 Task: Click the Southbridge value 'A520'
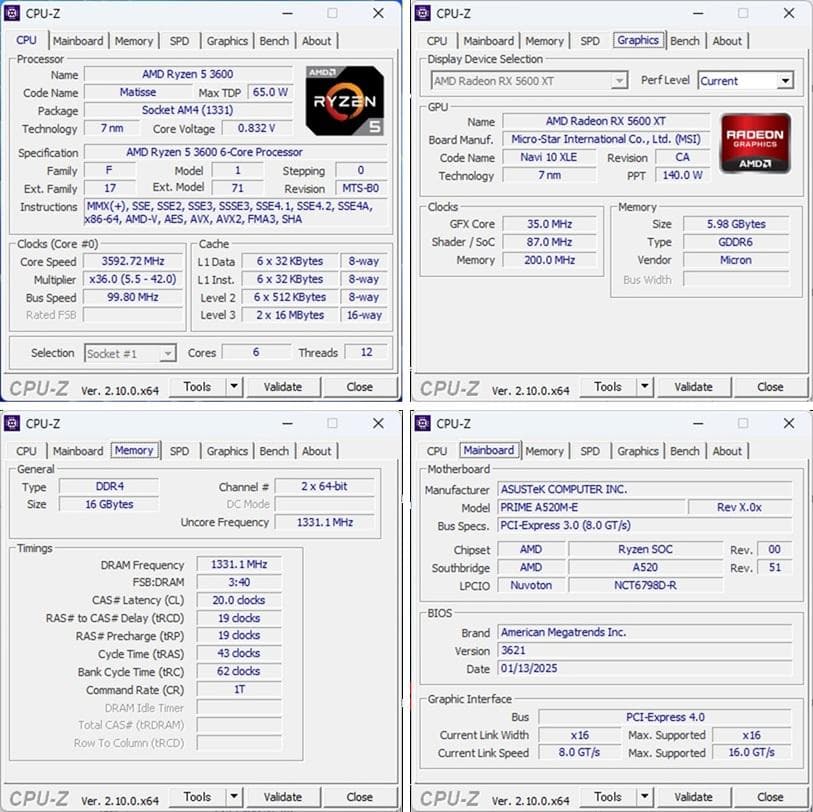point(645,567)
